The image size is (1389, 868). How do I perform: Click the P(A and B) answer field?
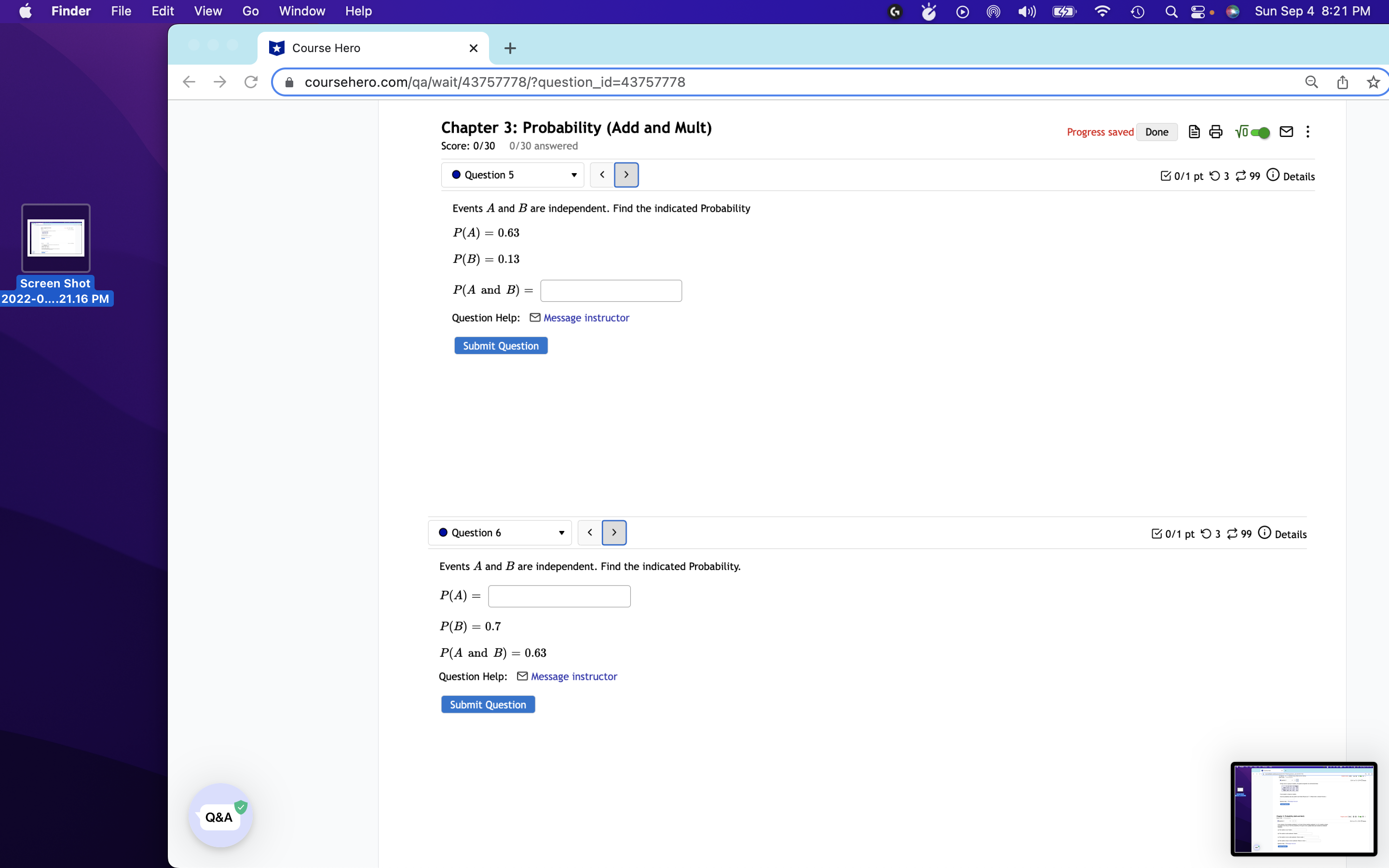click(x=611, y=290)
